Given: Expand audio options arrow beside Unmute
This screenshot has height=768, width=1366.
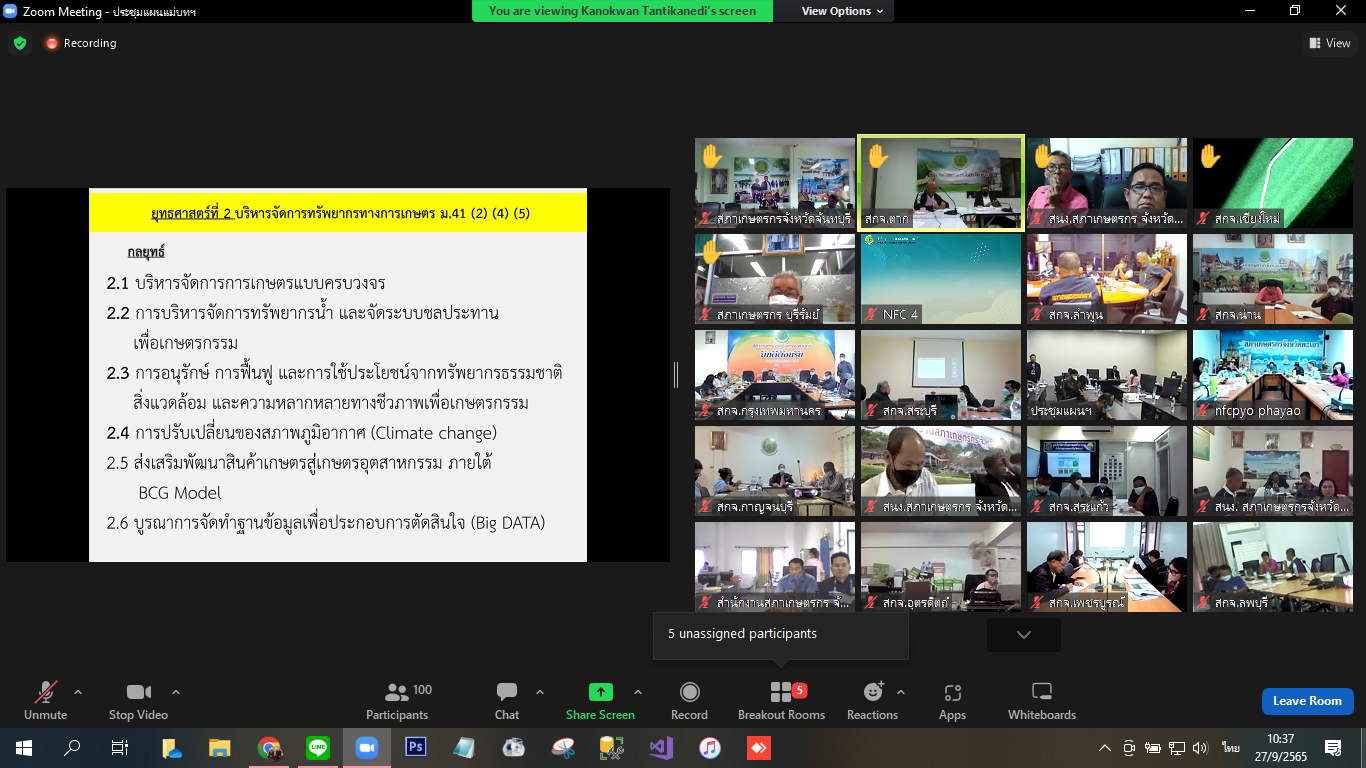Looking at the screenshot, I should (x=78, y=692).
